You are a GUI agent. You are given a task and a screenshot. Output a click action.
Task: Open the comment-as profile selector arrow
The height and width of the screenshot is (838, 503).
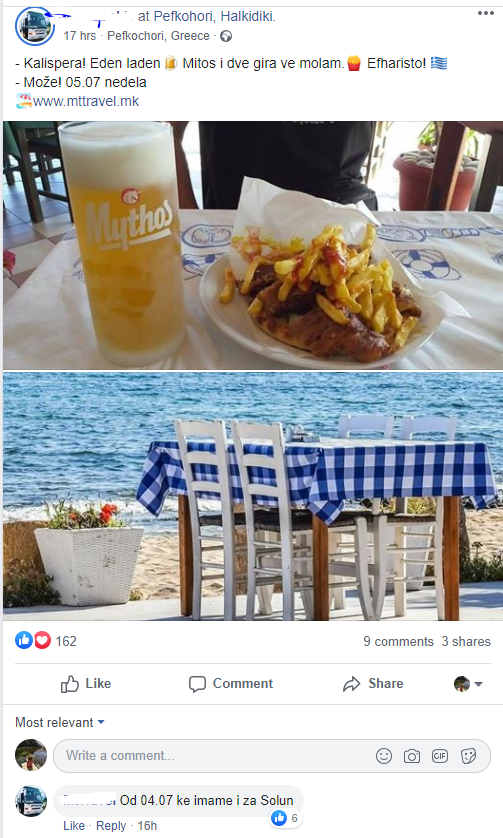(x=468, y=684)
